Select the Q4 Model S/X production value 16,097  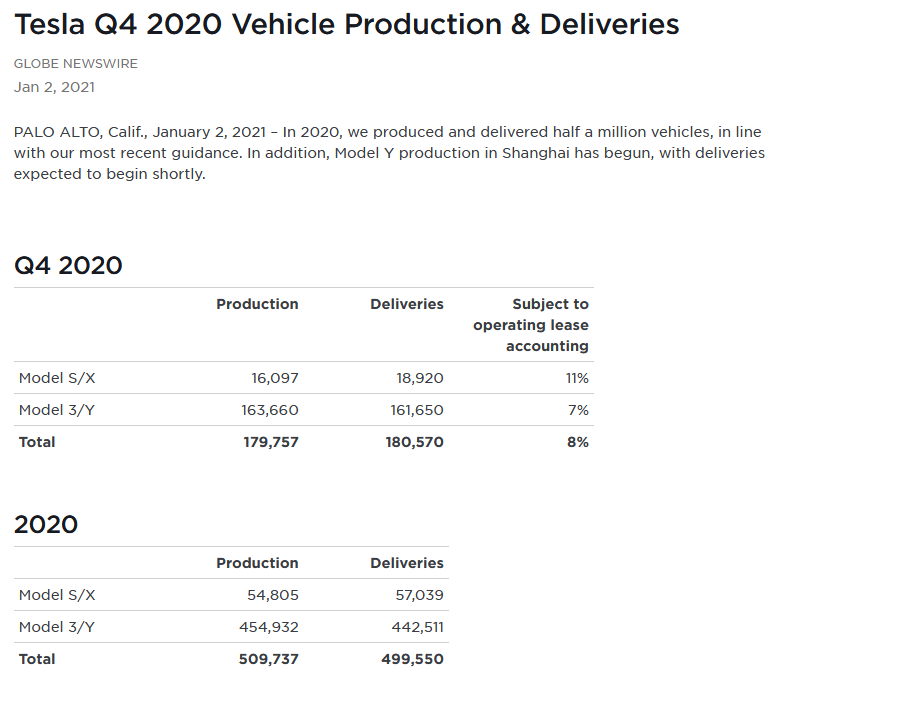275,378
